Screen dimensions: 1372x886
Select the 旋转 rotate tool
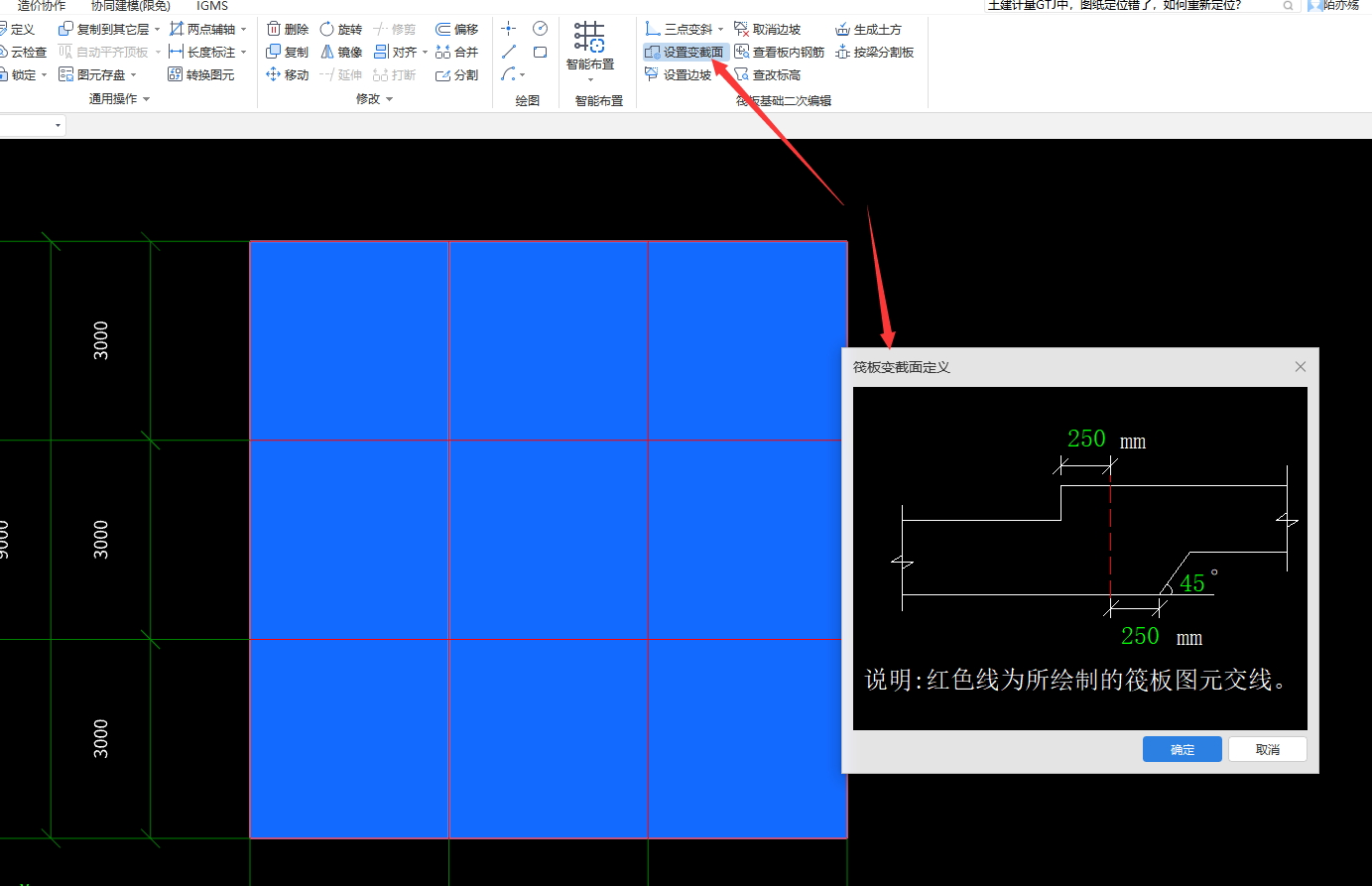point(341,30)
